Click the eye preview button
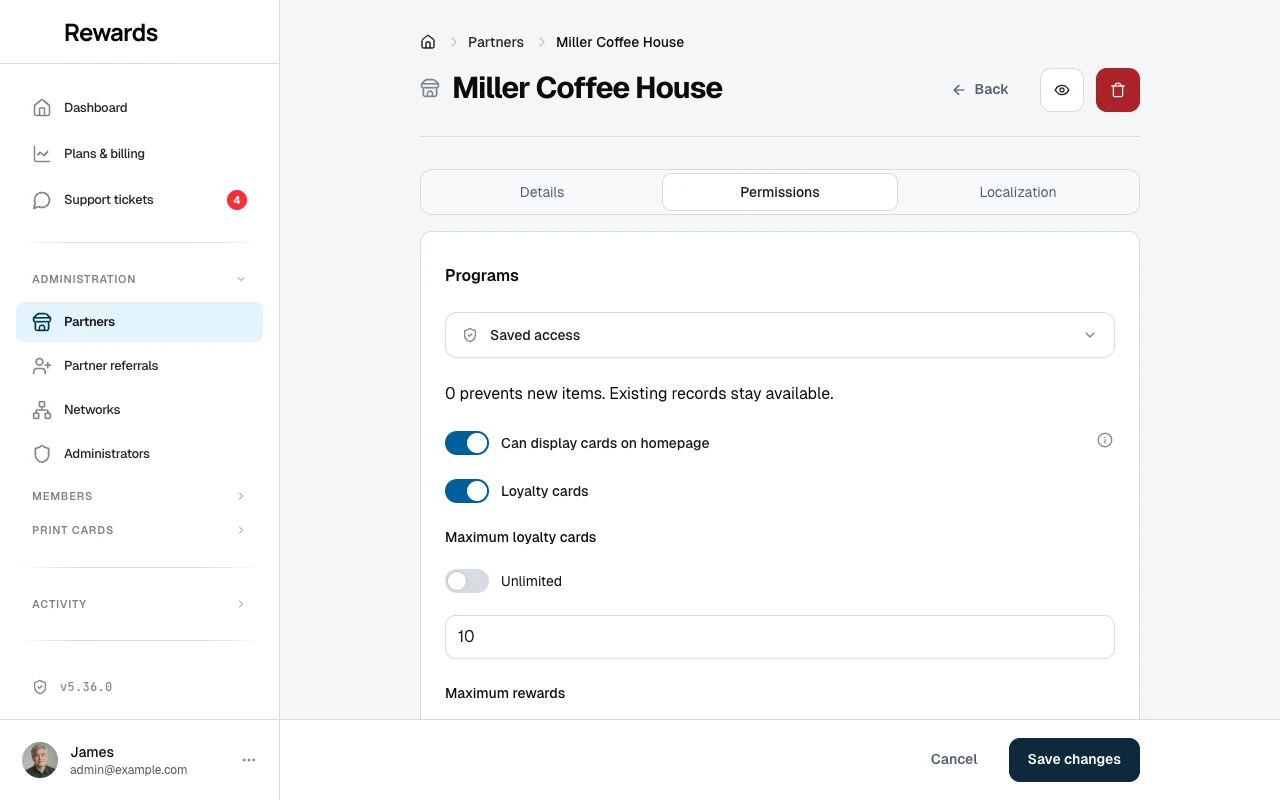1280x800 pixels. click(x=1062, y=90)
